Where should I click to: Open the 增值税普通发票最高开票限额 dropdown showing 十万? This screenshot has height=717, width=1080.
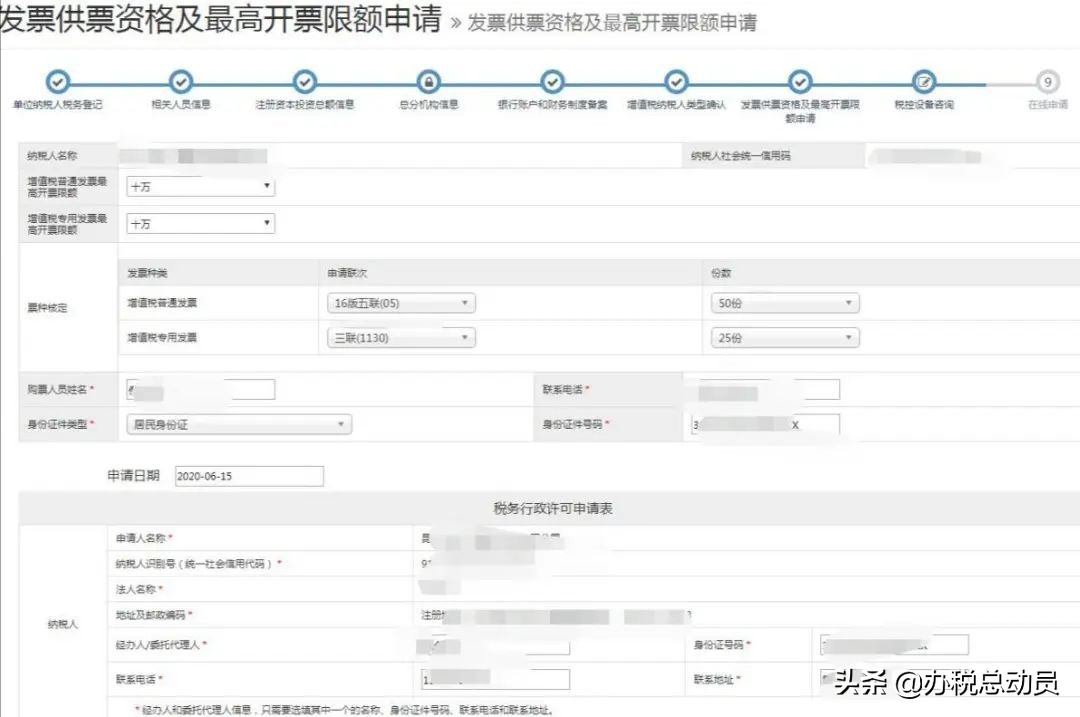point(198,186)
